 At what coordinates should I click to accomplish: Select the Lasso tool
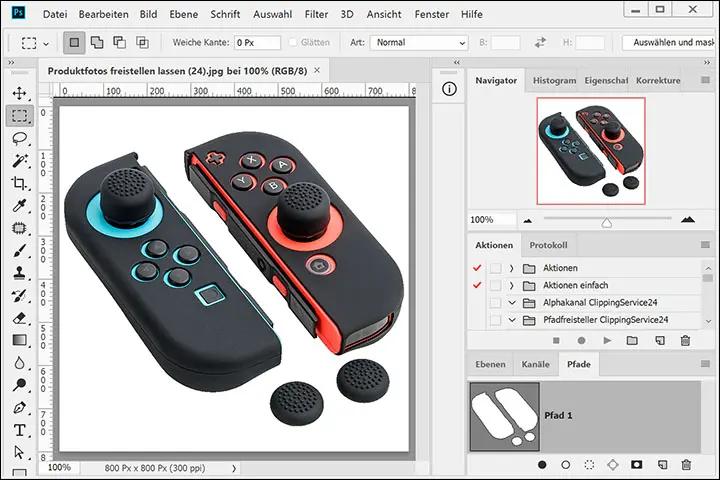pyautogui.click(x=19, y=139)
